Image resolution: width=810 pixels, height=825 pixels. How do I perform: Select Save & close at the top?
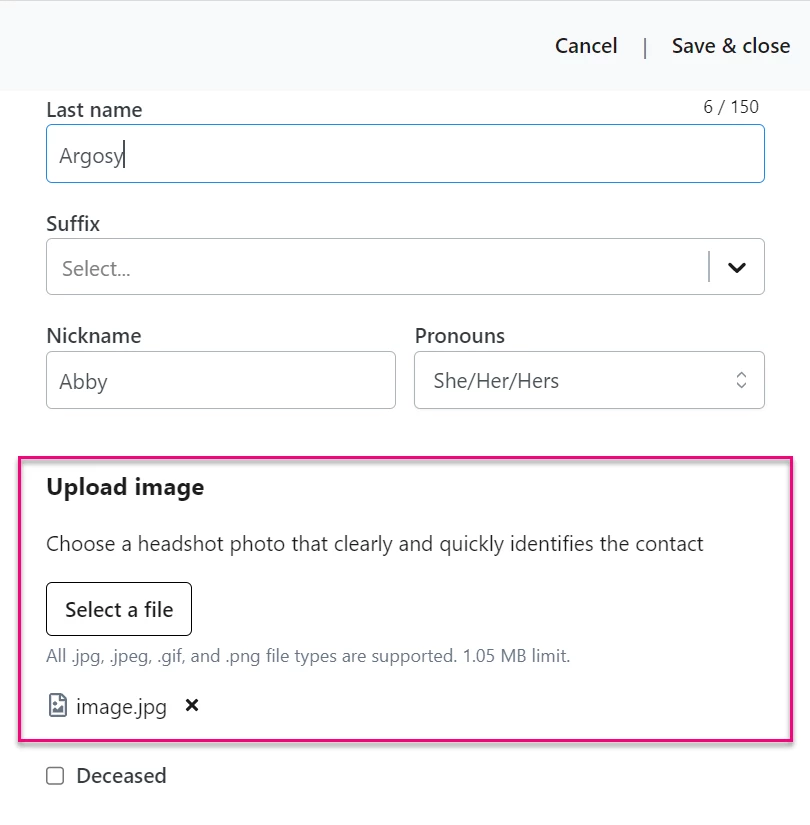coord(731,46)
